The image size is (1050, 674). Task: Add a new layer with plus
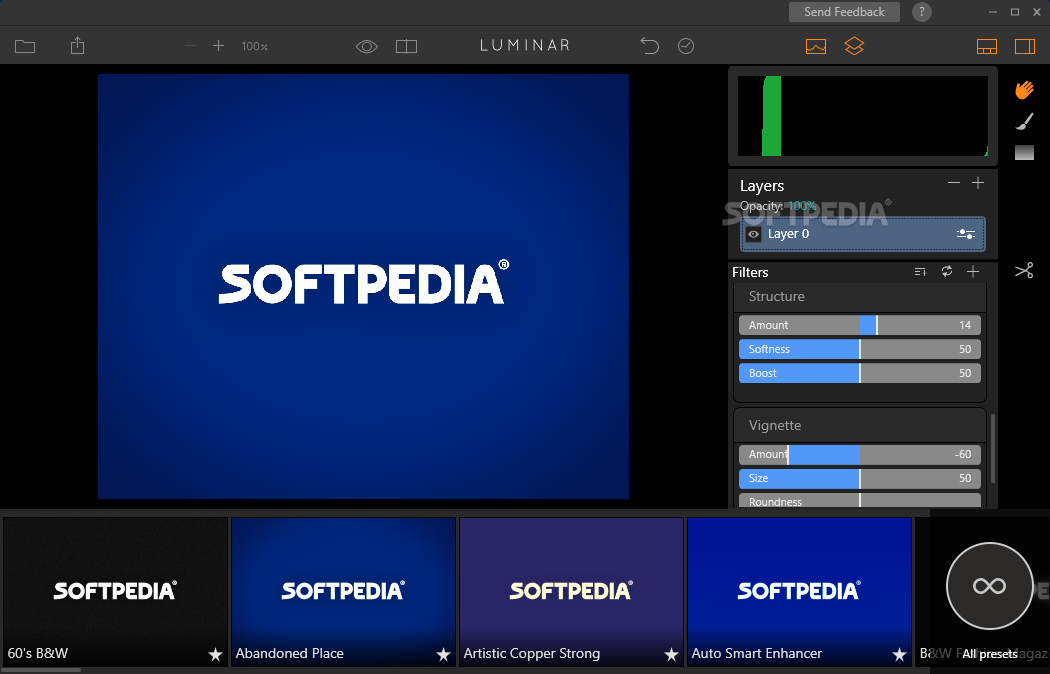[978, 183]
